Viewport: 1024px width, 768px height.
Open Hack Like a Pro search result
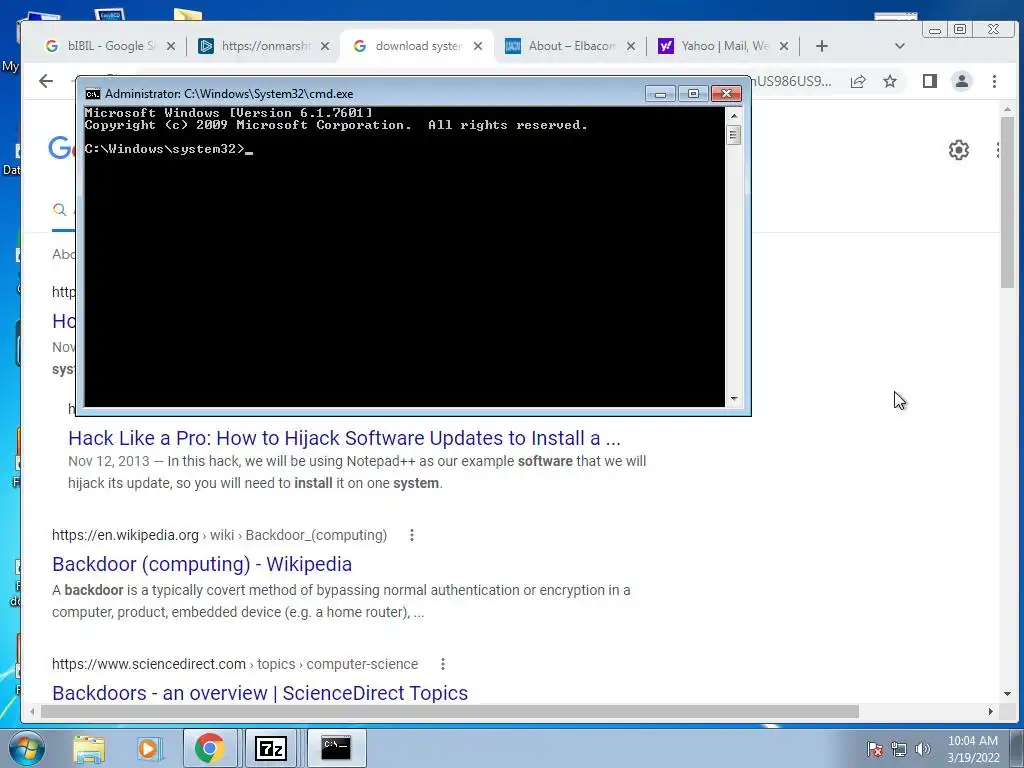click(344, 438)
